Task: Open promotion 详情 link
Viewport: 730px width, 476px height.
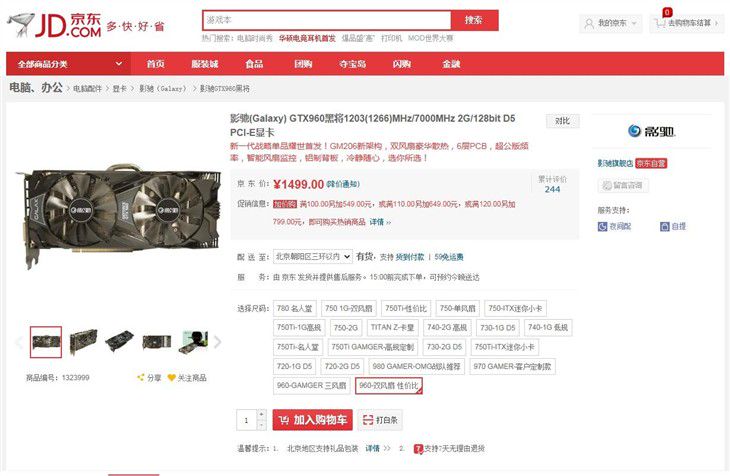Action: point(380,222)
